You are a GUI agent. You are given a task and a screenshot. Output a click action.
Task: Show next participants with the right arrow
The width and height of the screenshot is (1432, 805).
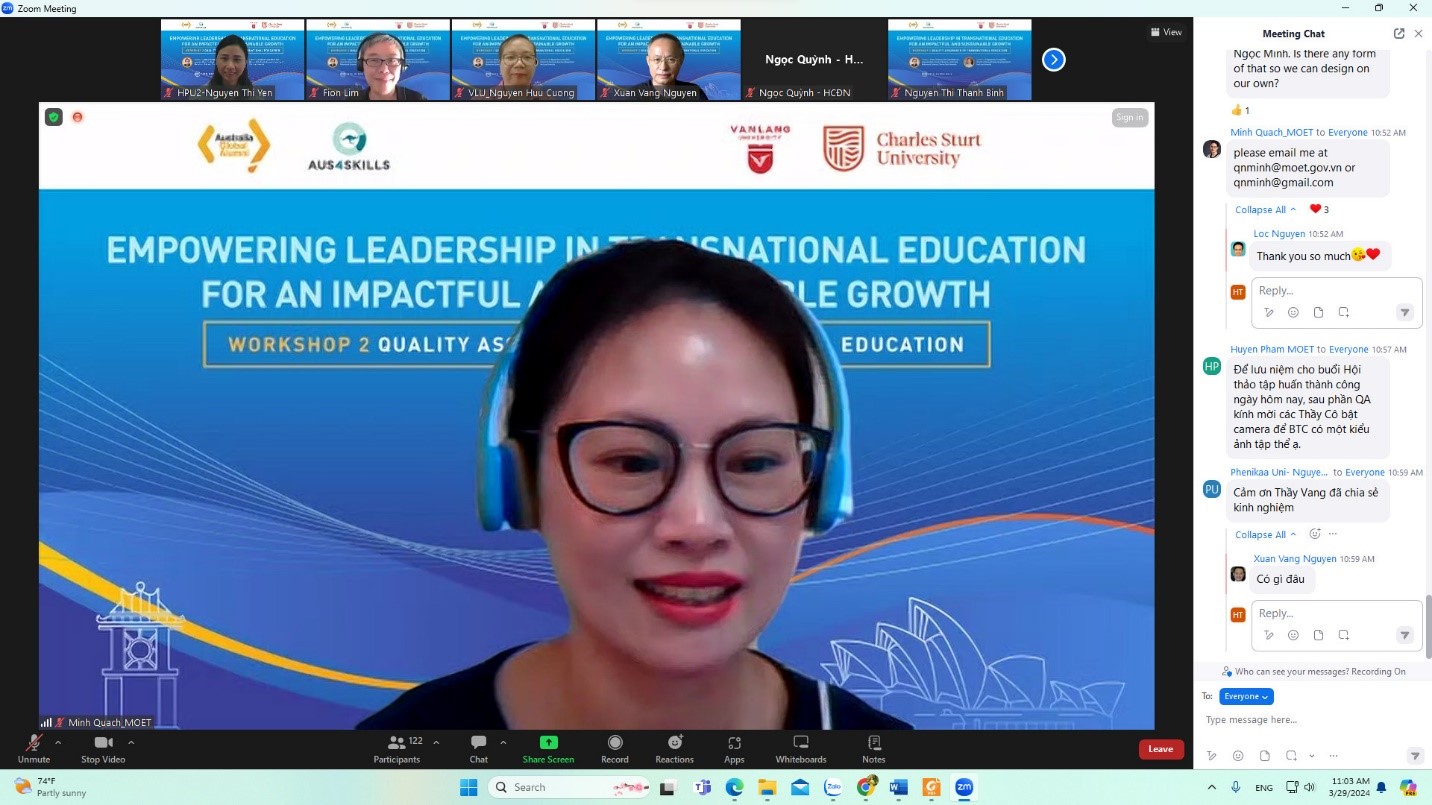(1053, 60)
